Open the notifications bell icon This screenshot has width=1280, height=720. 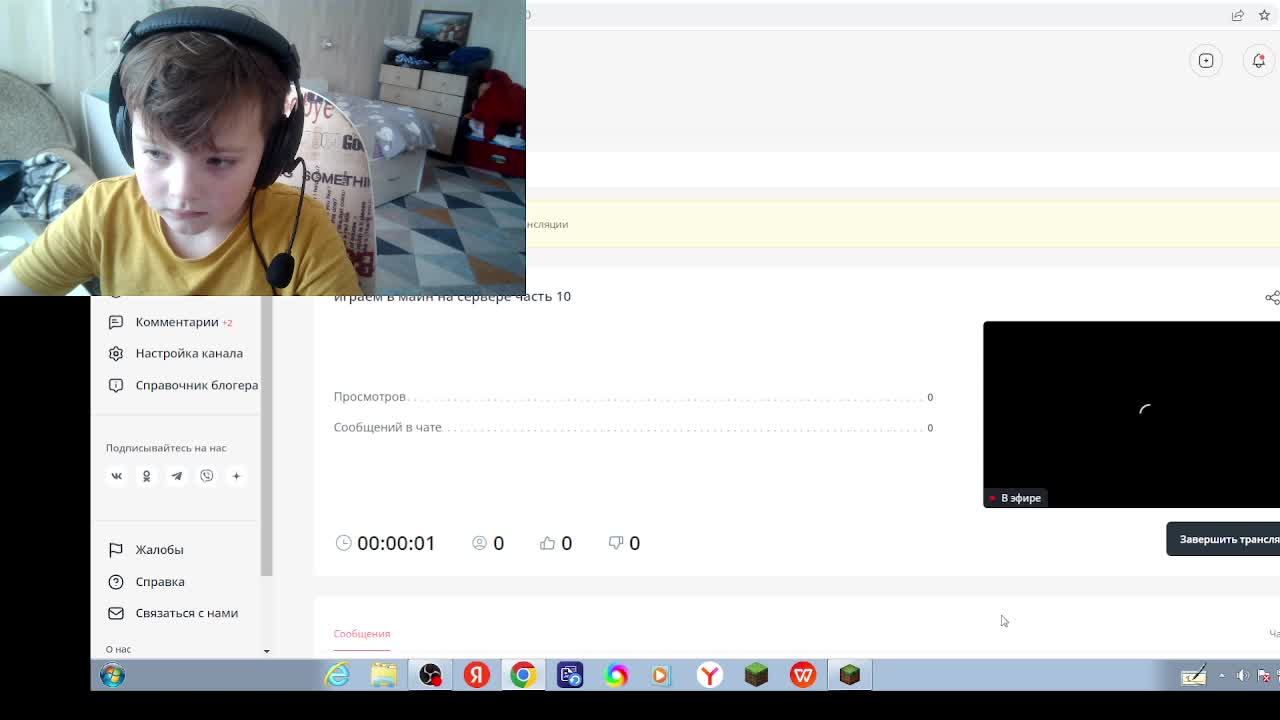(x=1259, y=61)
